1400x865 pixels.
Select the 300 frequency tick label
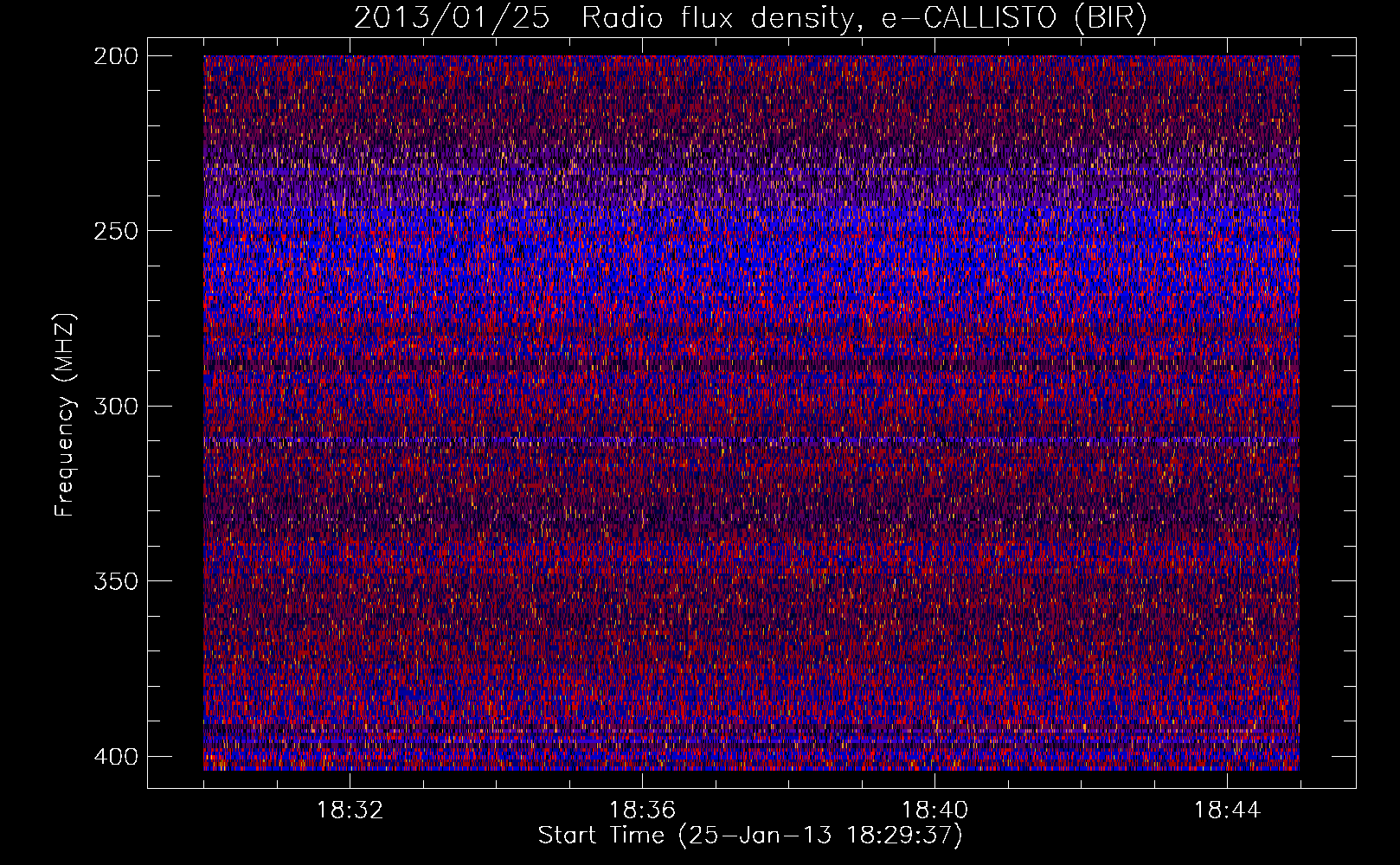115,406
